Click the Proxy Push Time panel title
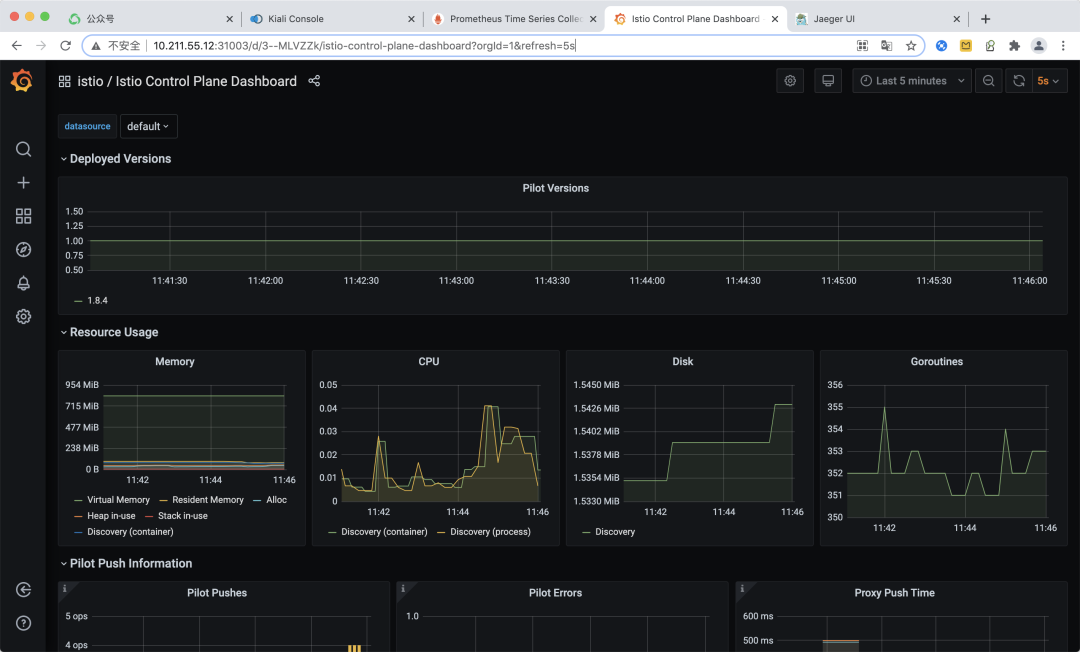The width and height of the screenshot is (1080, 652). pyautogui.click(x=894, y=593)
